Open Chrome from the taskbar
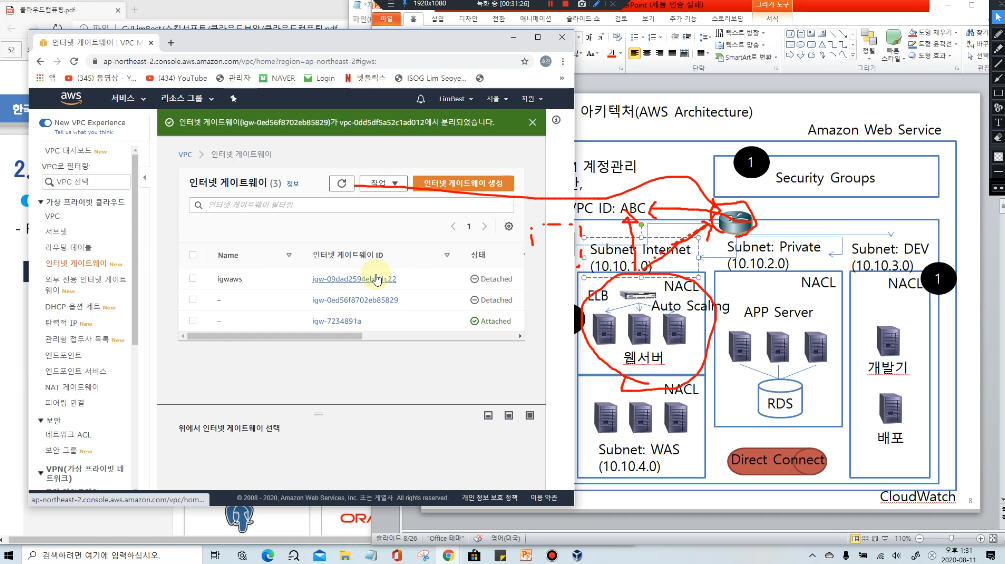This screenshot has width=1005, height=564. (448, 555)
